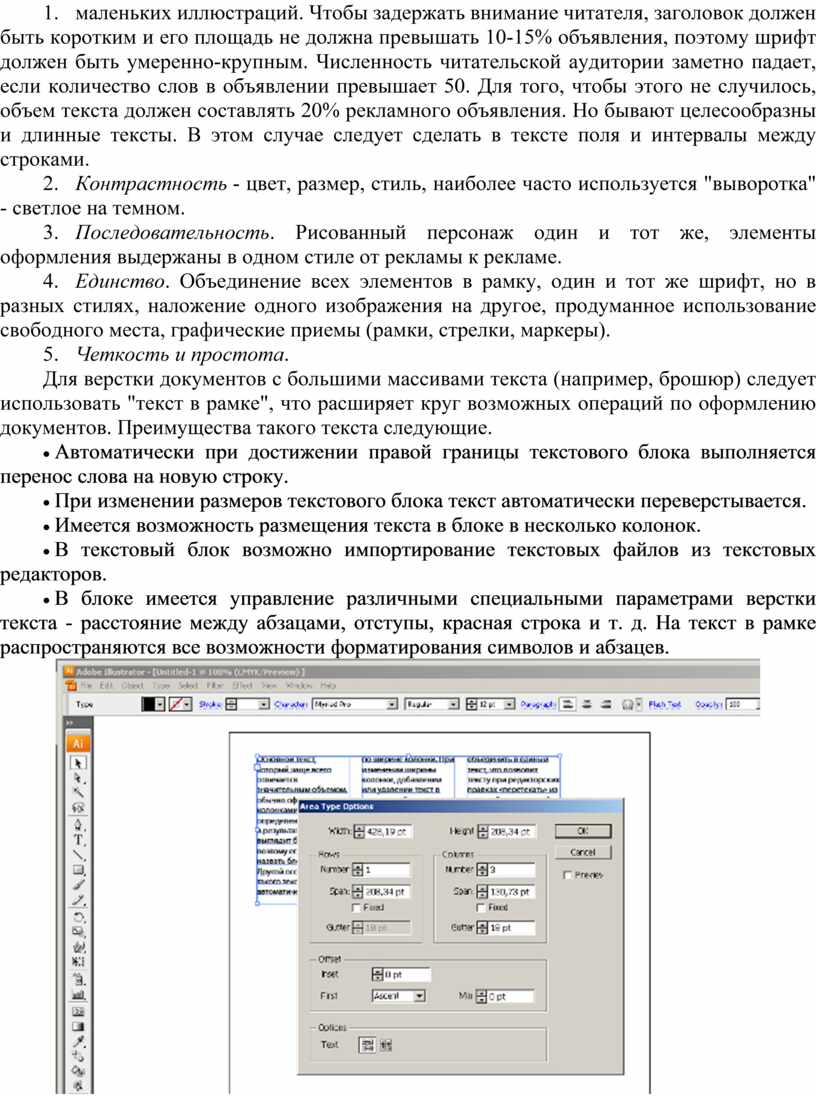Select the Pen tool
The image size is (816, 1096).
point(78,824)
